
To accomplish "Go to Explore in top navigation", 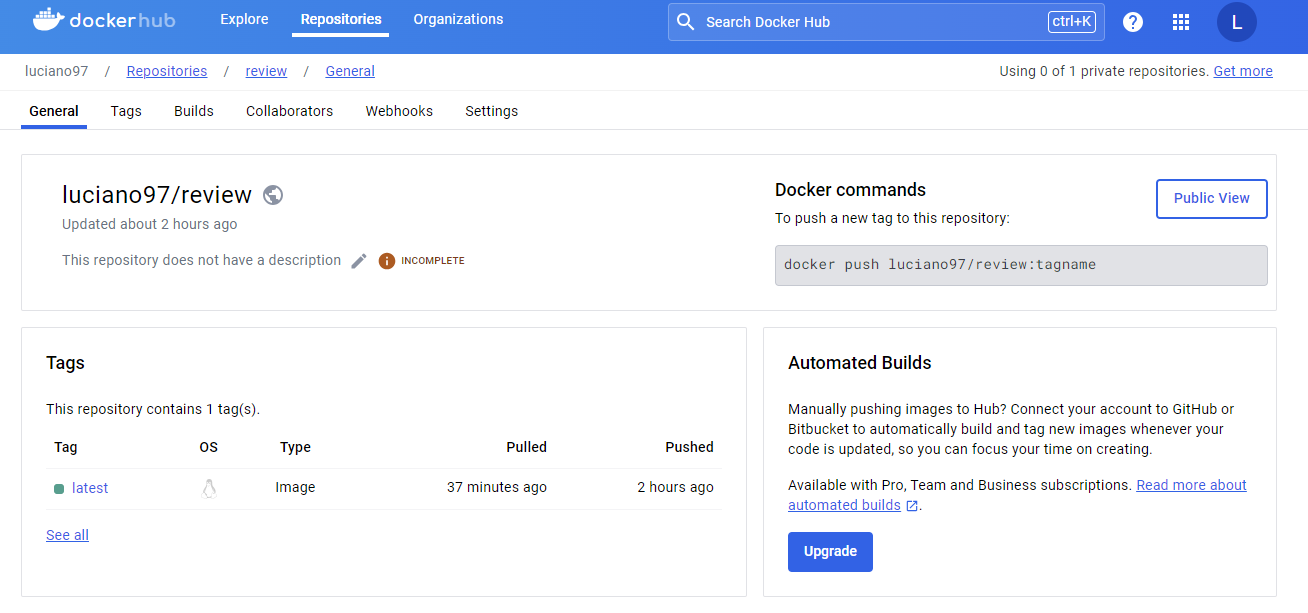I will point(244,19).
